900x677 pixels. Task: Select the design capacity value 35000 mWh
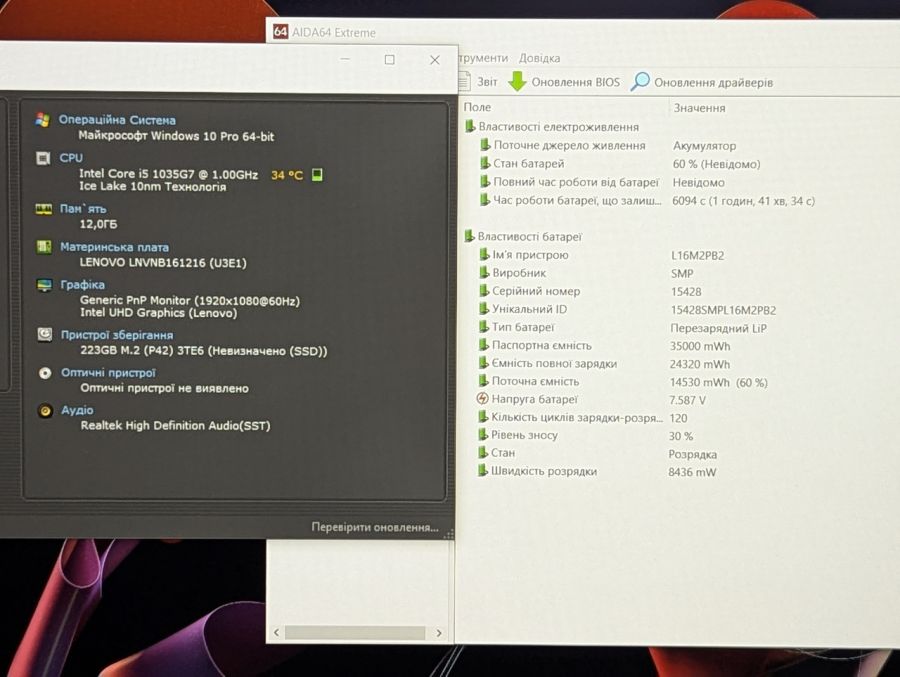[x=700, y=346]
